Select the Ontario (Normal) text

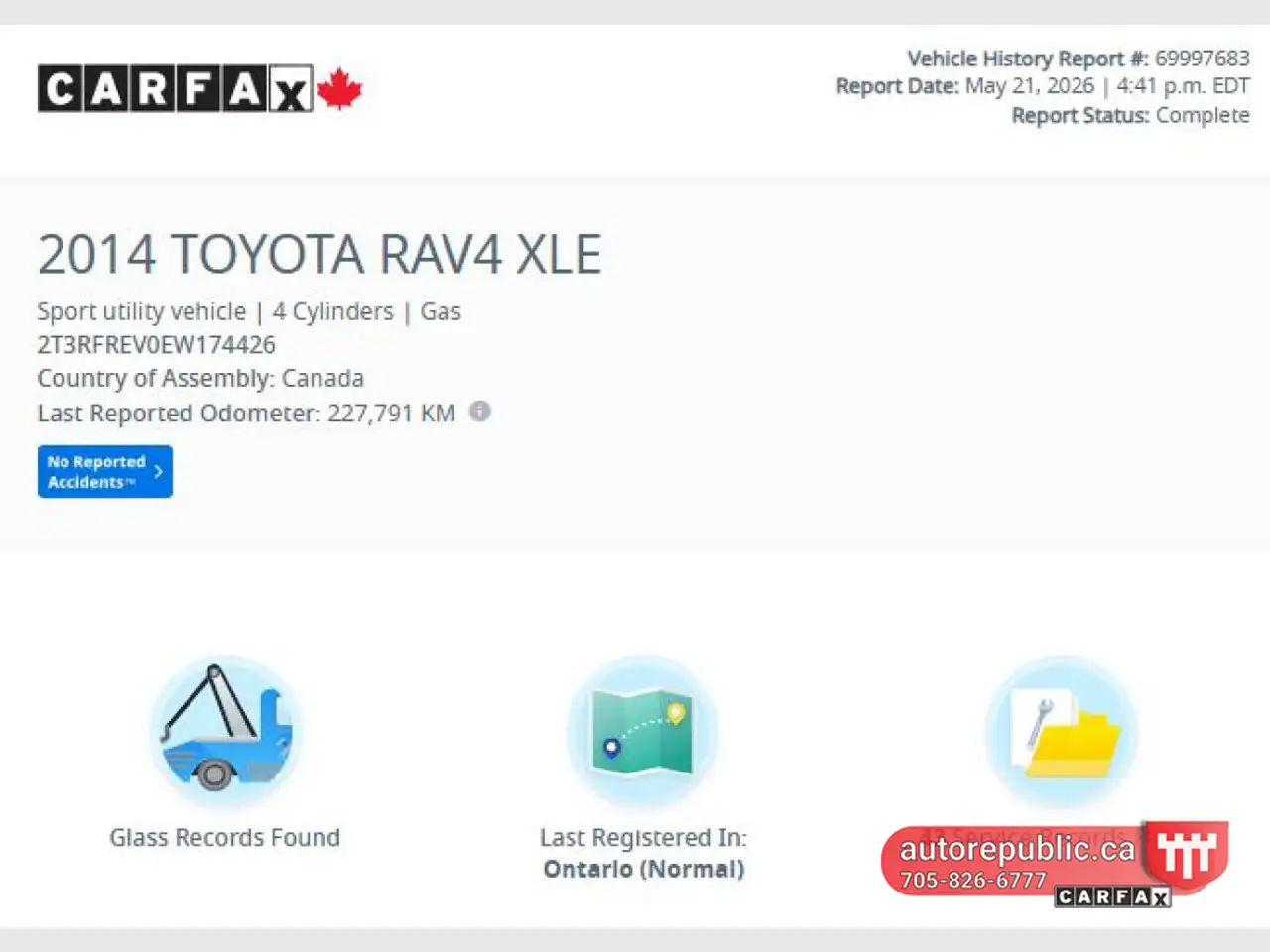tap(643, 869)
